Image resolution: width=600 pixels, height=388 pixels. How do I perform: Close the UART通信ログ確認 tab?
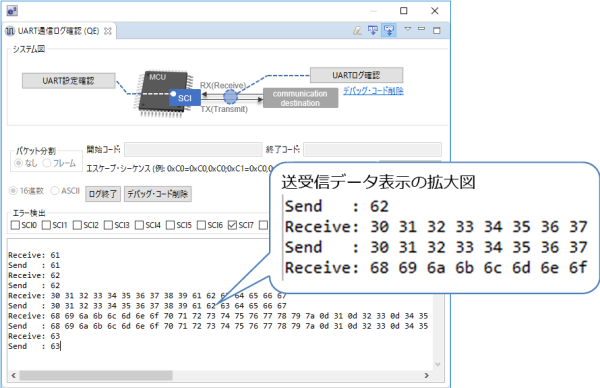(108, 31)
